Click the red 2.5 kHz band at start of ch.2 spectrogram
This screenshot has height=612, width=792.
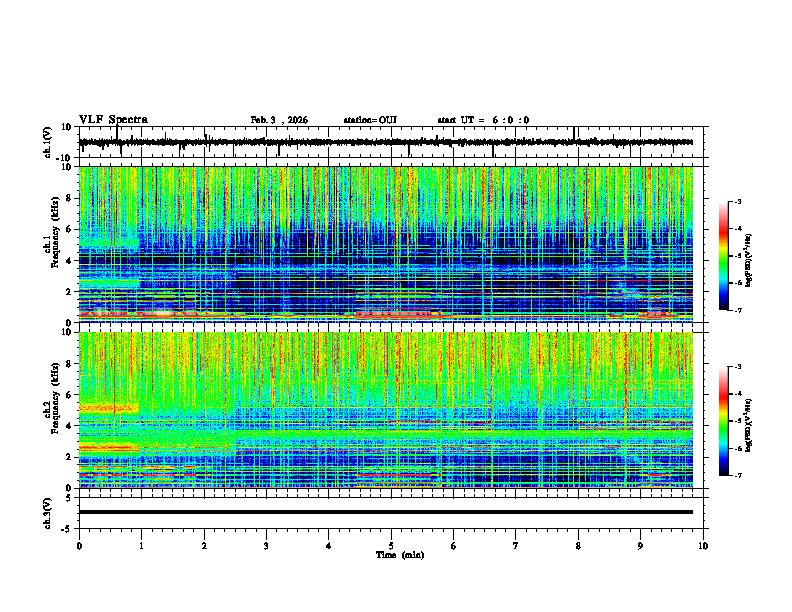pos(109,447)
